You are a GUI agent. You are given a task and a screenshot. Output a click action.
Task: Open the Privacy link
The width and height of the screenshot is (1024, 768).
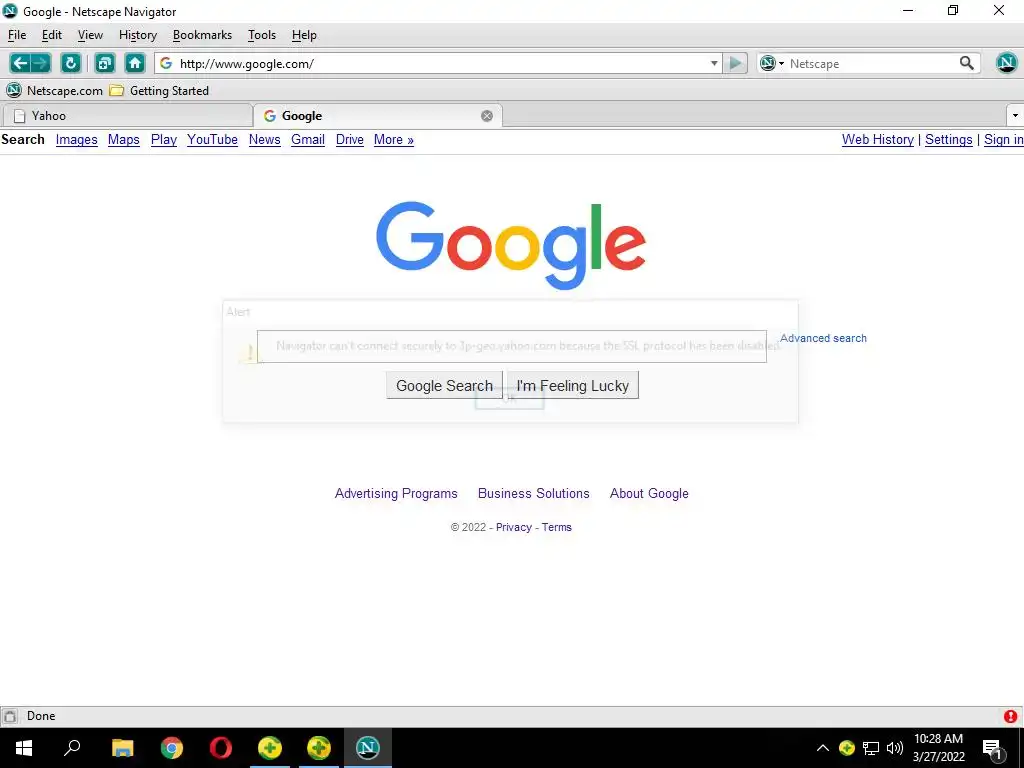tap(514, 528)
